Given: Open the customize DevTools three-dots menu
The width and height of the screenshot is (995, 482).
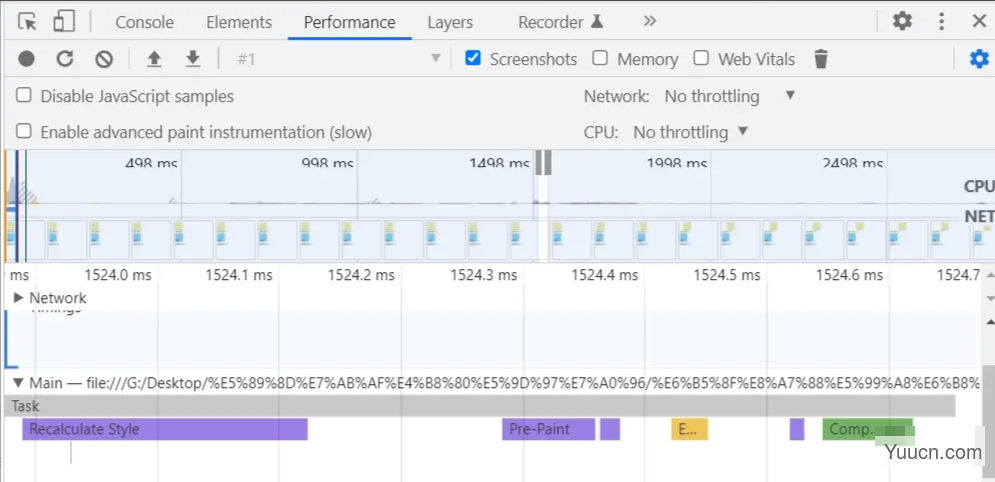Looking at the screenshot, I should click(x=942, y=22).
